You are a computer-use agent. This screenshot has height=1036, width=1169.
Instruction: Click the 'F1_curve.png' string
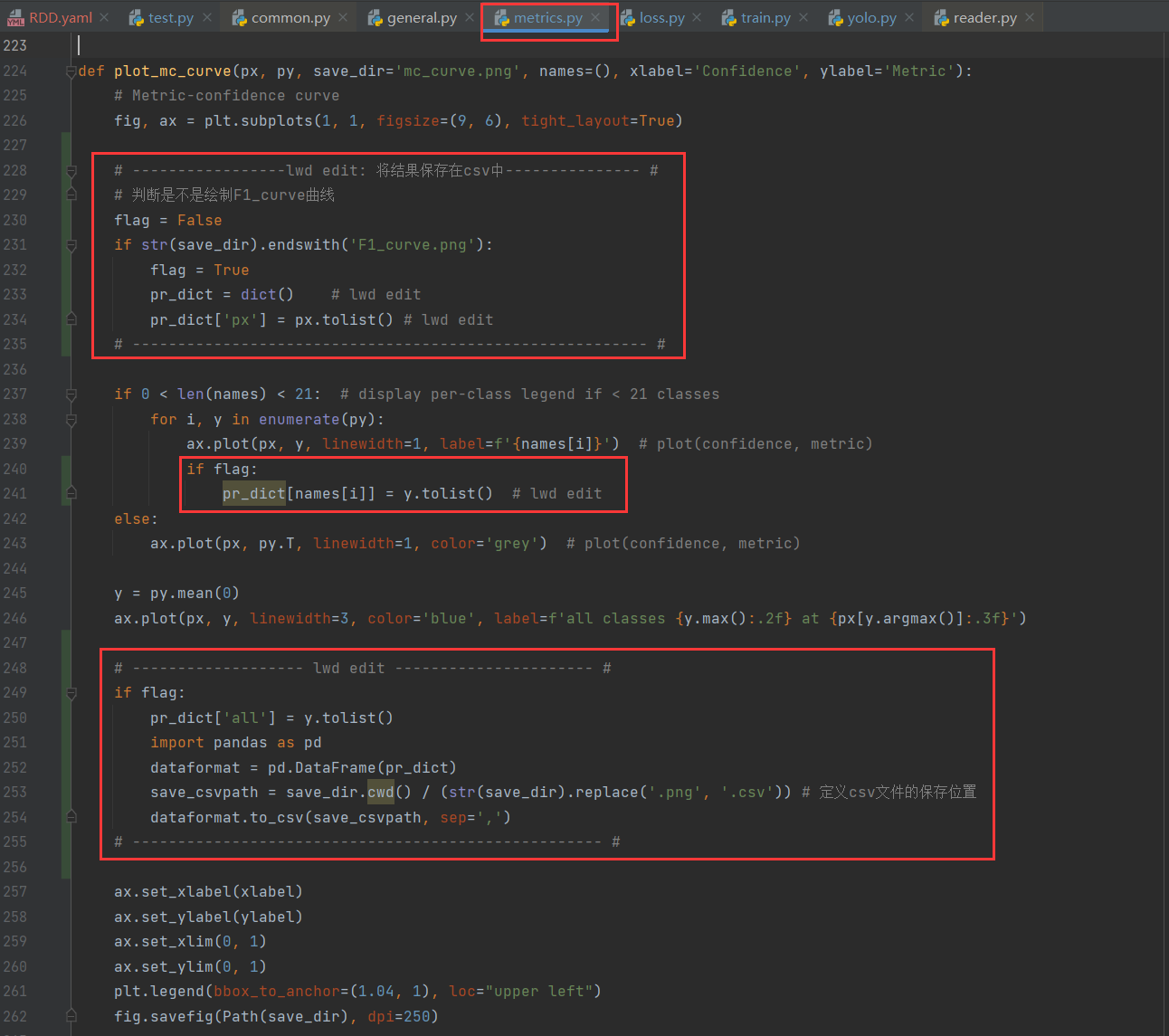(413, 244)
